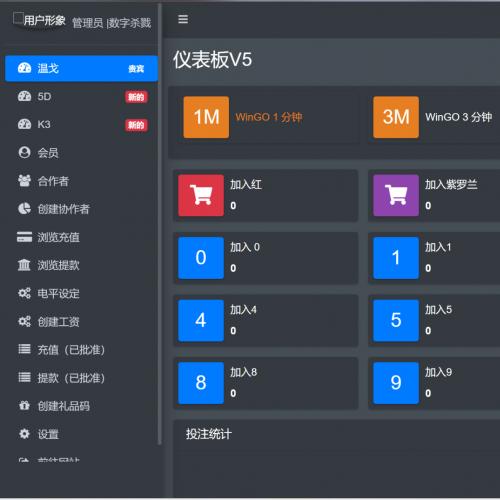The image size is (500, 500).
Task: Select the highlighted 温戈 menu entry
Action: [x=82, y=68]
